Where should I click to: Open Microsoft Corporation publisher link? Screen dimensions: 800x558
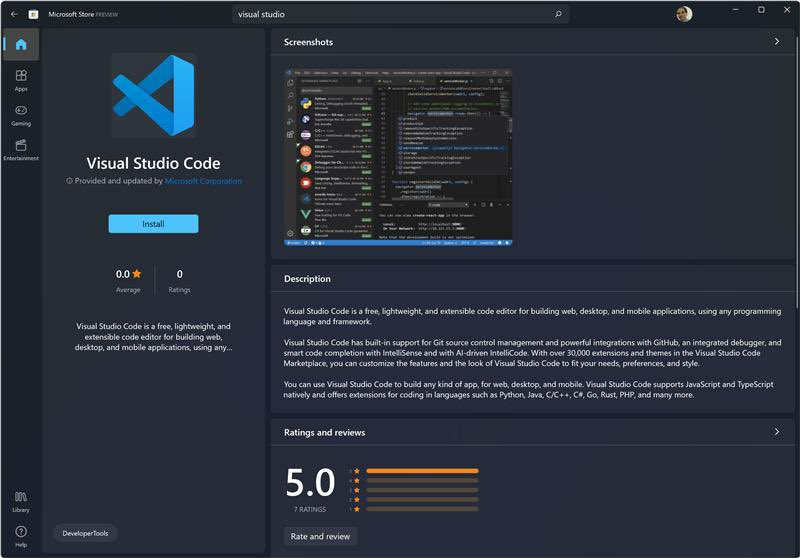pyautogui.click(x=203, y=181)
